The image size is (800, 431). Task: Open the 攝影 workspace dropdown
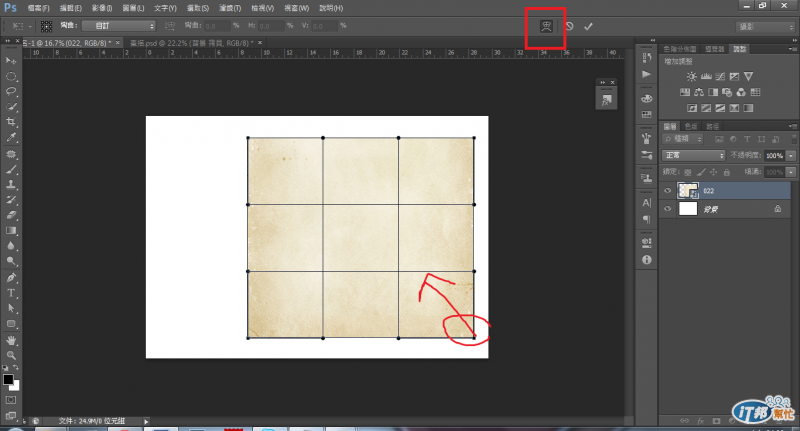pyautogui.click(x=765, y=27)
